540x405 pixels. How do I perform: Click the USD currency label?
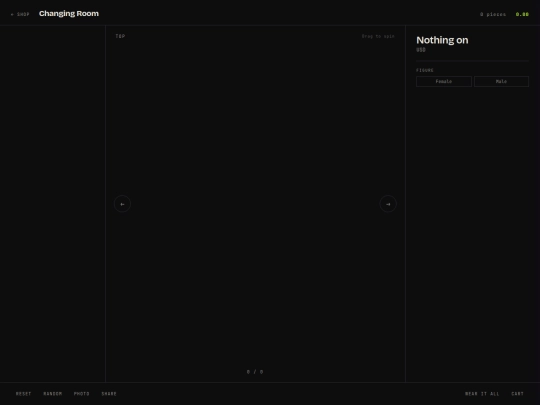421,50
